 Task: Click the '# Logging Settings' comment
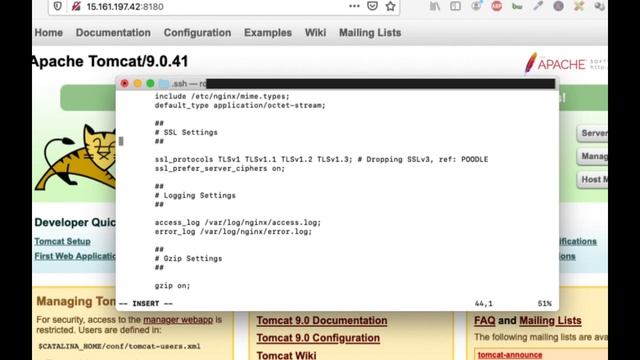coord(195,196)
